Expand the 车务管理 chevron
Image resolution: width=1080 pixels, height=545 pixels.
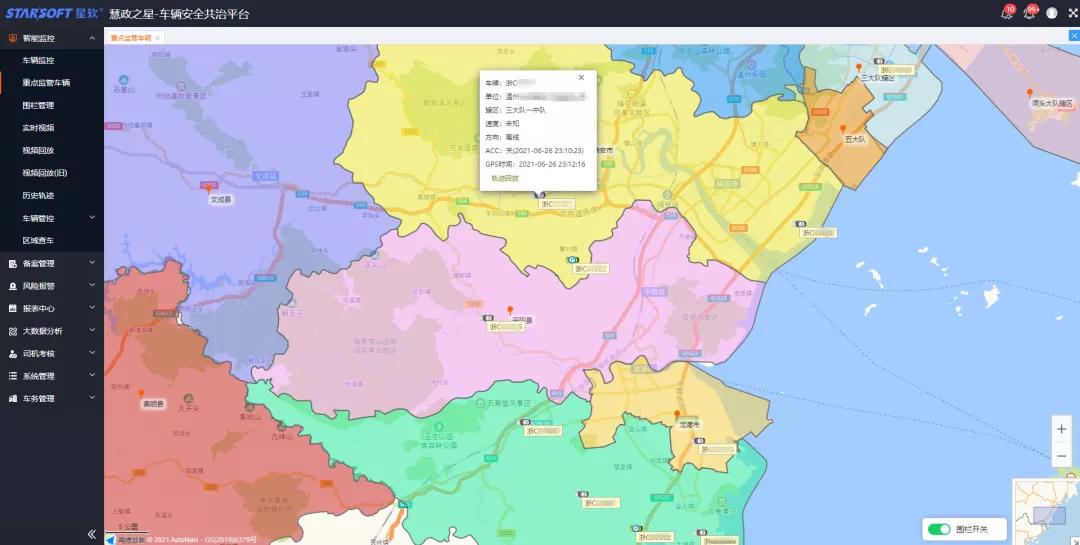(x=92, y=398)
